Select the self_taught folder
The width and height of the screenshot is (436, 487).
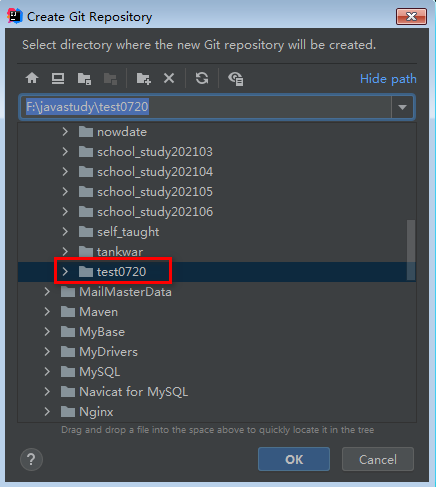click(x=128, y=232)
